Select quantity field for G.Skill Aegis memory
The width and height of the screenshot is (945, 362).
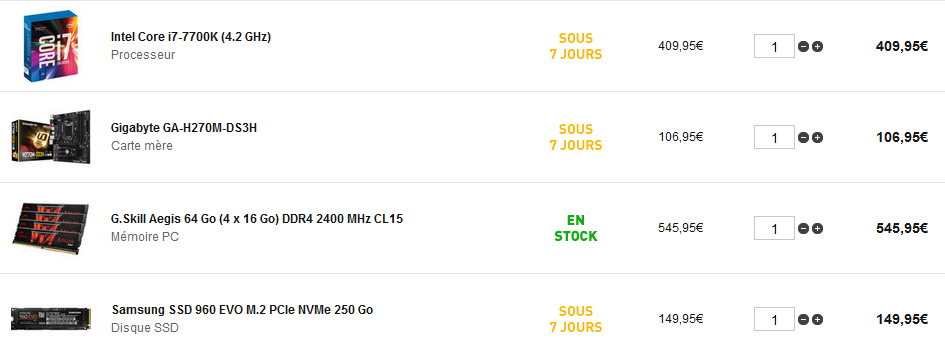(774, 228)
